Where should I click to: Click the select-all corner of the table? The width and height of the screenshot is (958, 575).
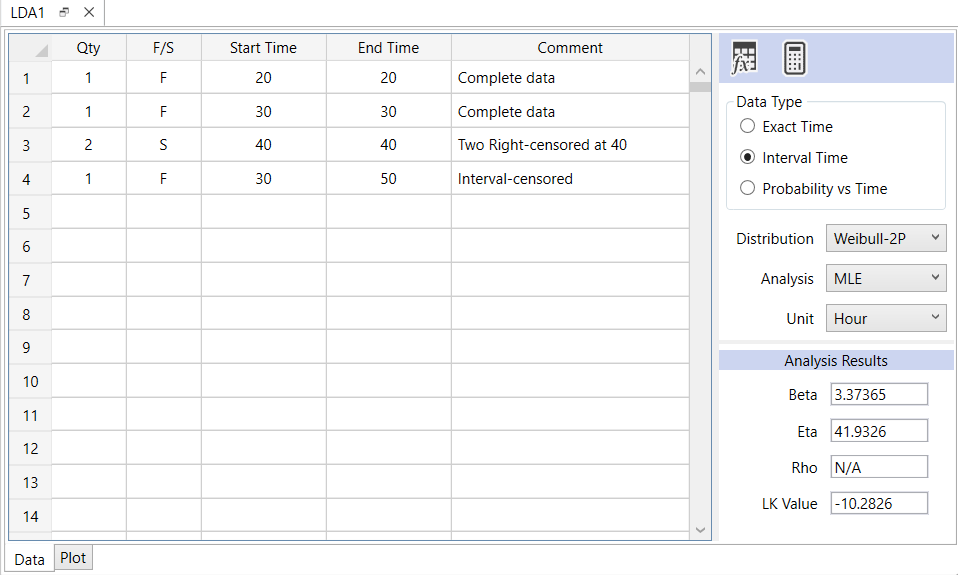[x=30, y=48]
